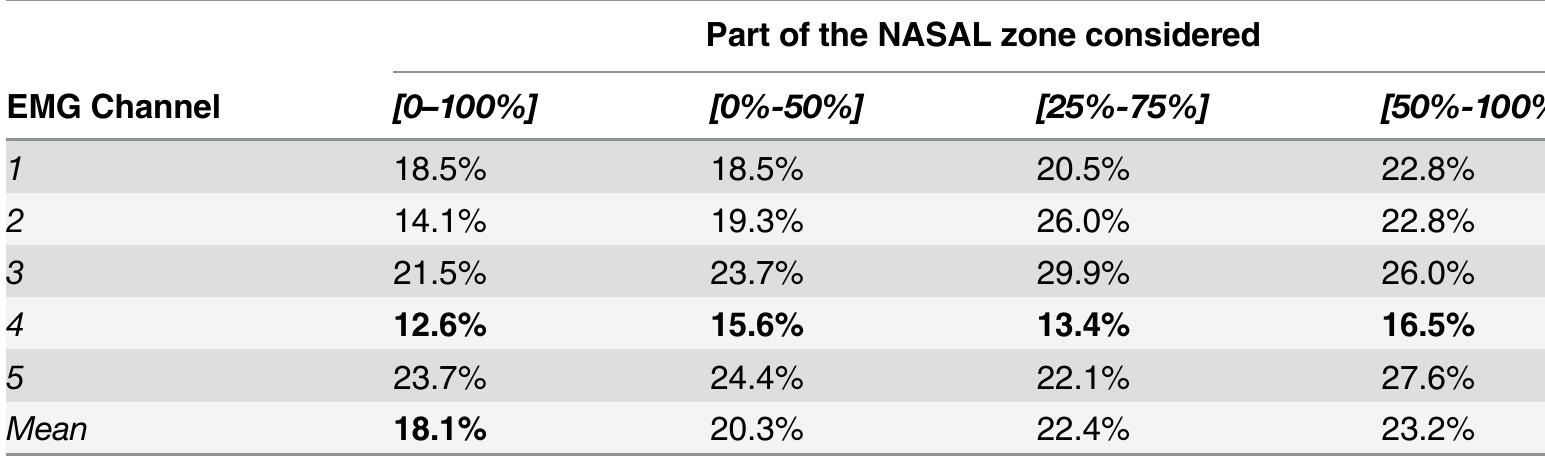Select the bold 16.5% cell
The image size is (1545, 471).
pos(1428,325)
